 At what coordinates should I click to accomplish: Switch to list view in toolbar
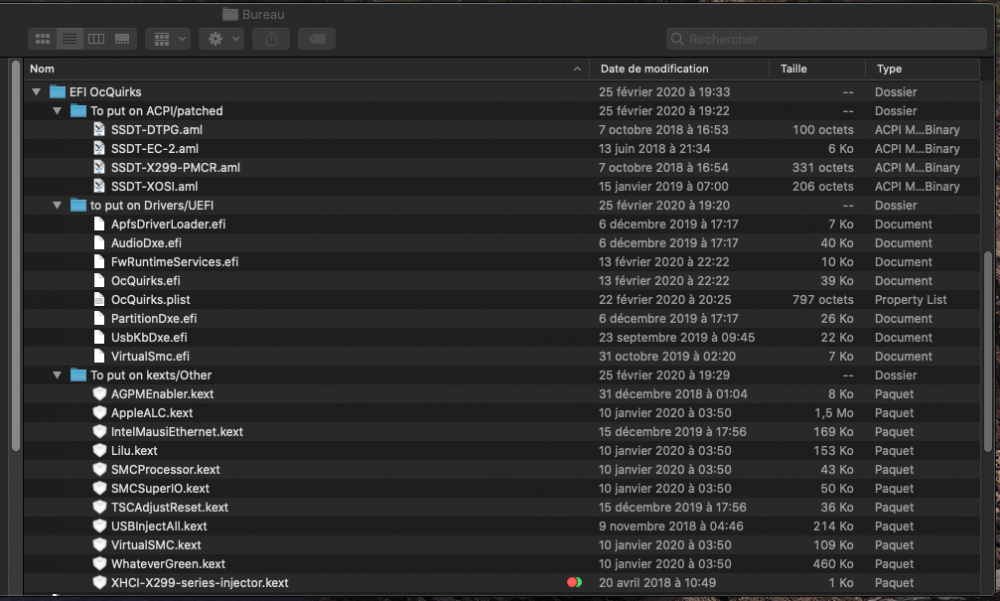69,39
